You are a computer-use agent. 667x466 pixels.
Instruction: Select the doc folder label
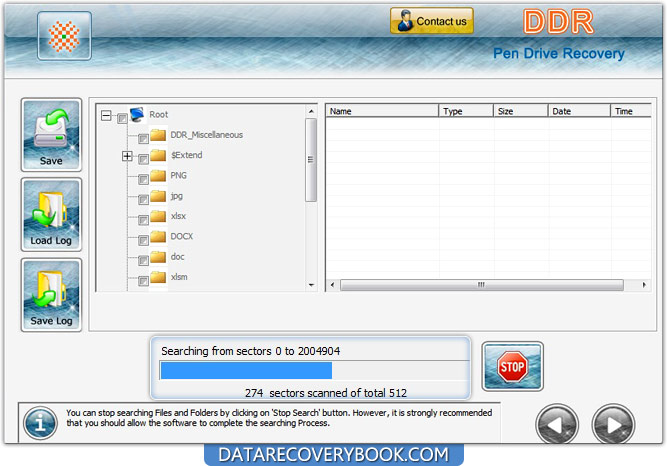pos(177,257)
